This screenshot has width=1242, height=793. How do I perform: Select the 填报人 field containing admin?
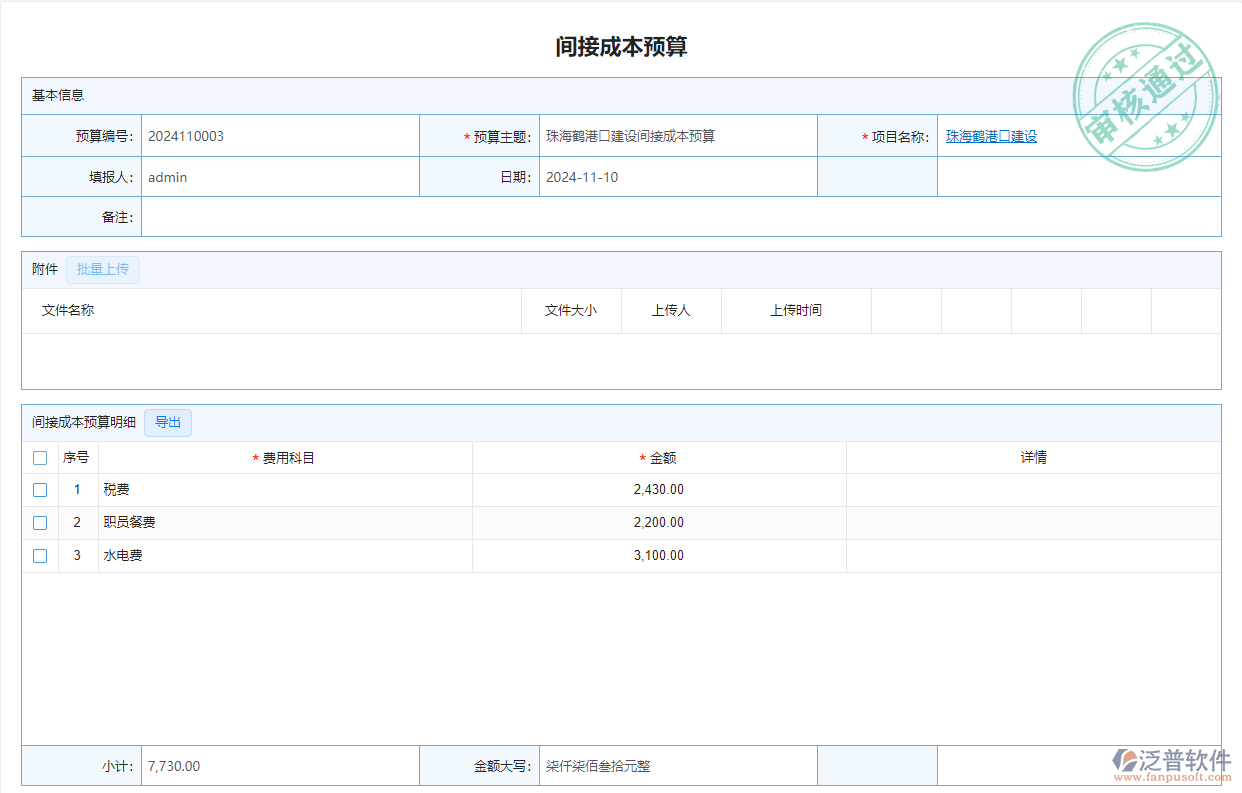[280, 177]
